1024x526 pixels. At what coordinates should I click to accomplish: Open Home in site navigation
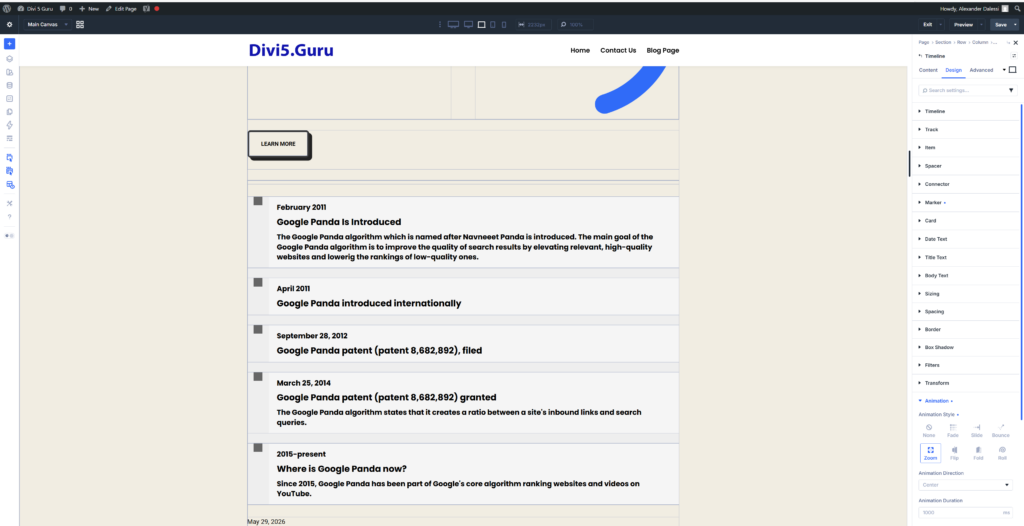580,50
